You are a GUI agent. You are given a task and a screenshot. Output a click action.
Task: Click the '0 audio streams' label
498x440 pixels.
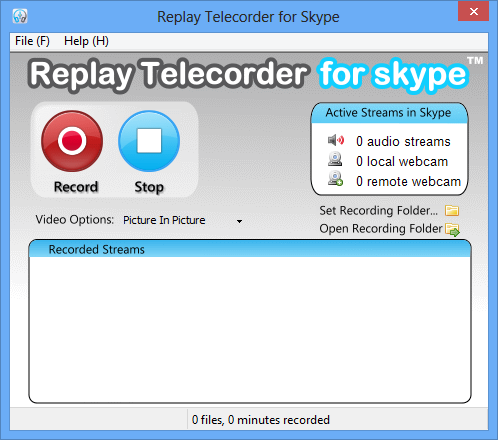[x=403, y=141]
